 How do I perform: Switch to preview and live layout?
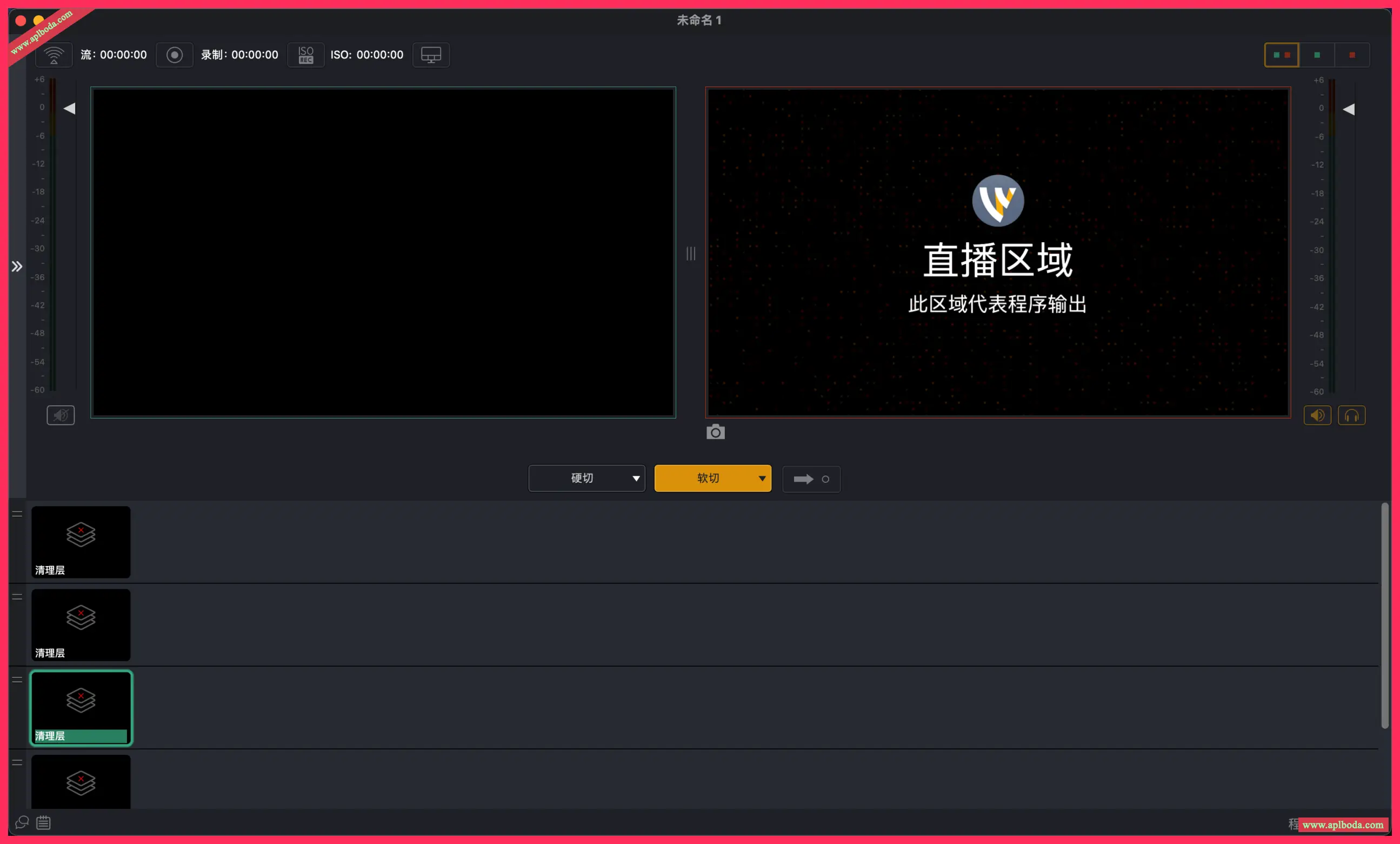[x=1281, y=55]
